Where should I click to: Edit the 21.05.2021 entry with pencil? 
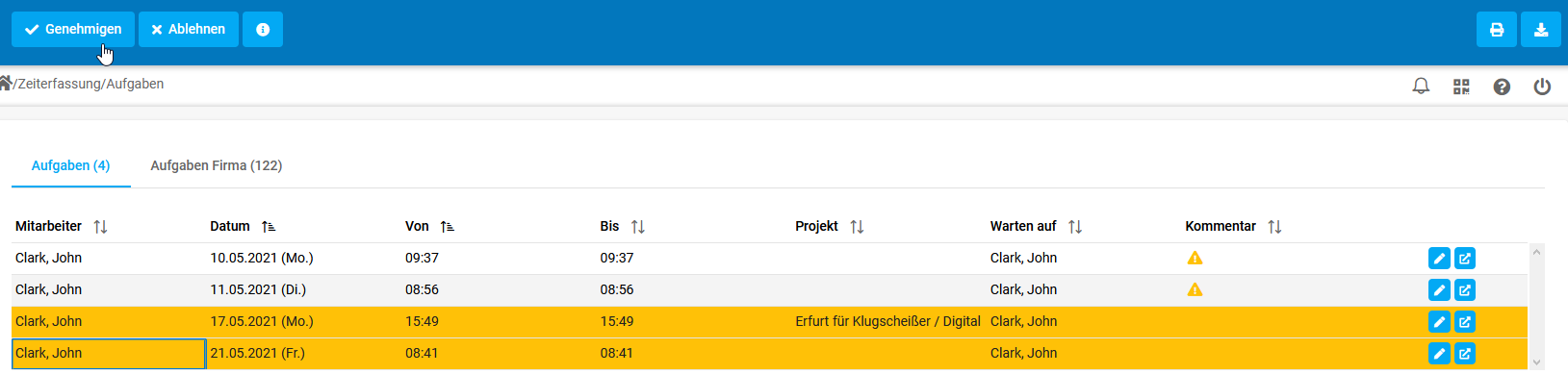[x=1439, y=354]
